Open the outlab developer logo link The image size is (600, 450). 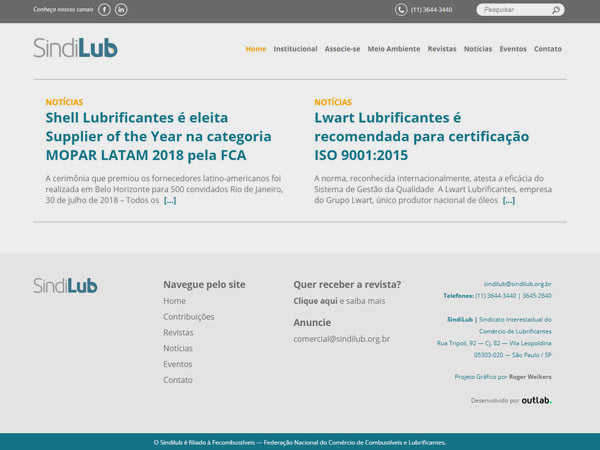(536, 400)
